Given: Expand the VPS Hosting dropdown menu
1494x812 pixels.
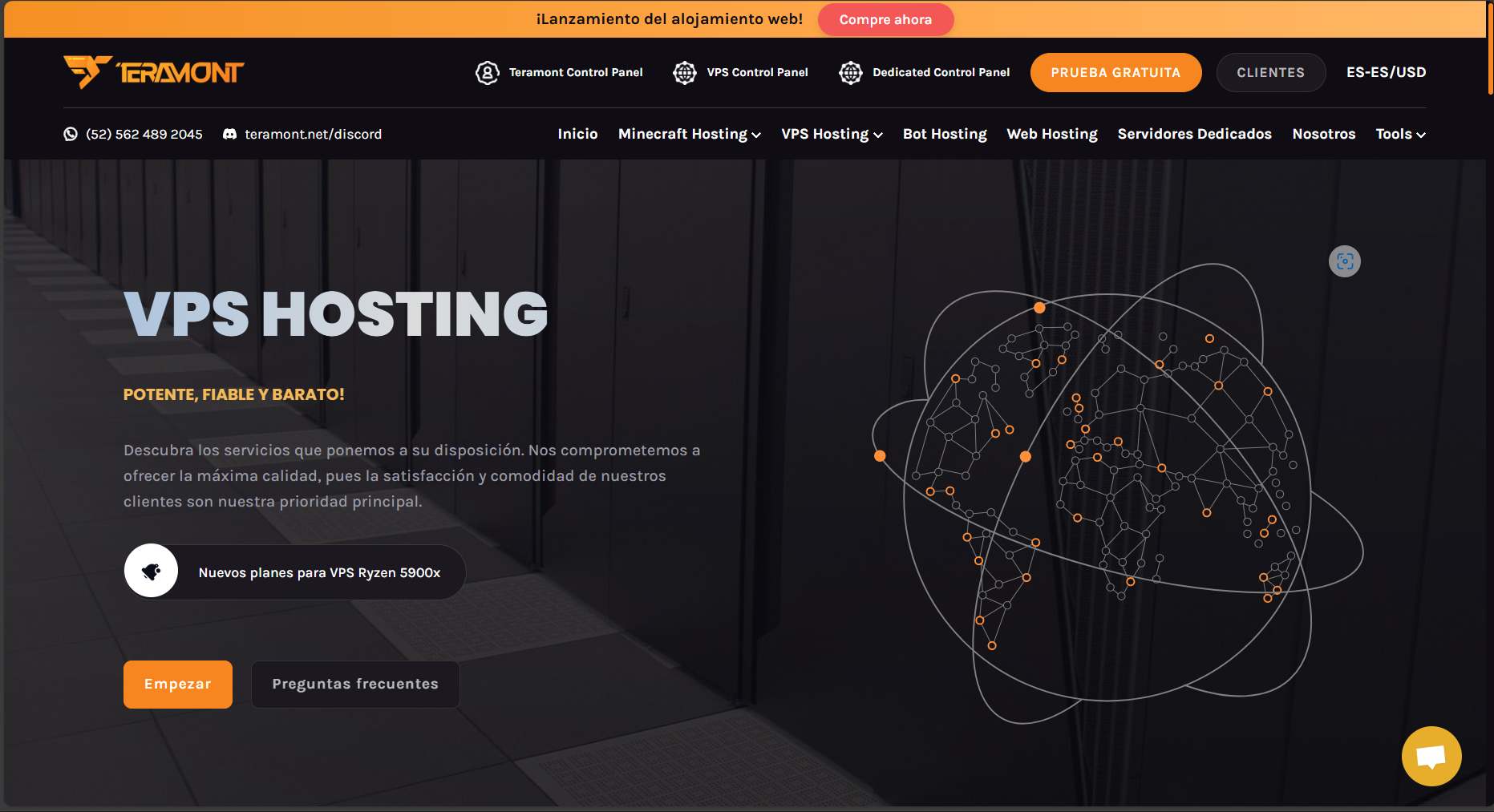Looking at the screenshot, I should point(832,134).
